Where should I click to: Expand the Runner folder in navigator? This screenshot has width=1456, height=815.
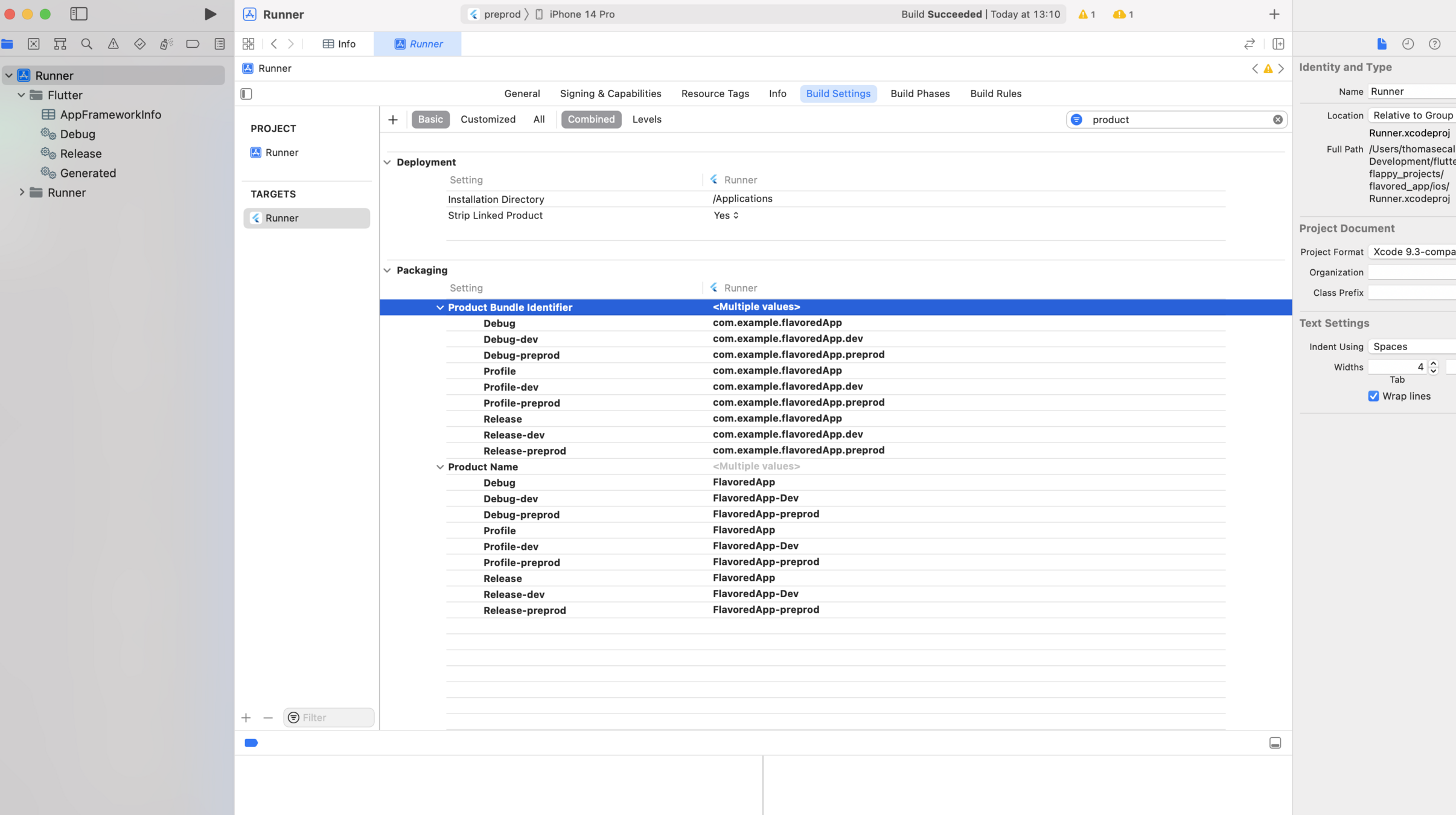[22, 193]
